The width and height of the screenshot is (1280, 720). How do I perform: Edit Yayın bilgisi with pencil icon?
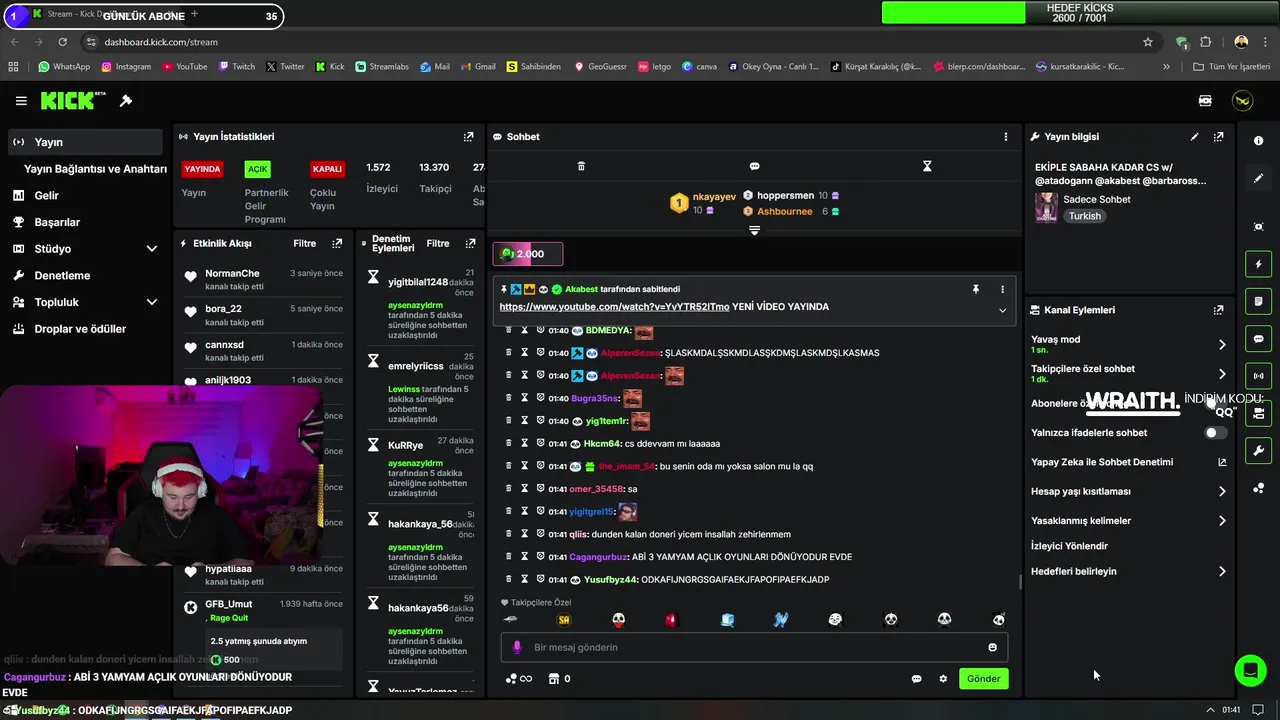coord(1194,137)
